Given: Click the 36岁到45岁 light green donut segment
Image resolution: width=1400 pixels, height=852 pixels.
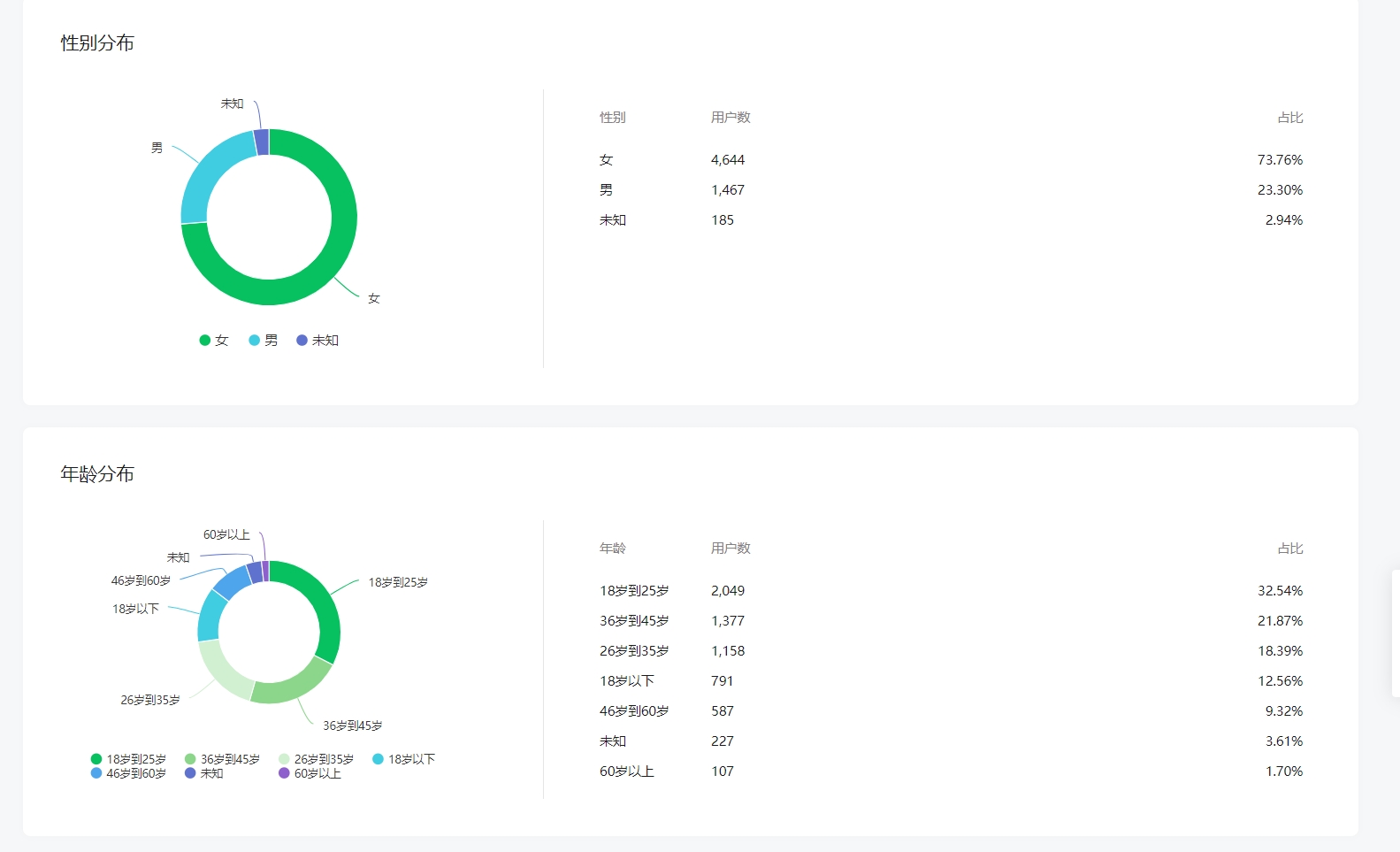Looking at the screenshot, I should click(292, 687).
